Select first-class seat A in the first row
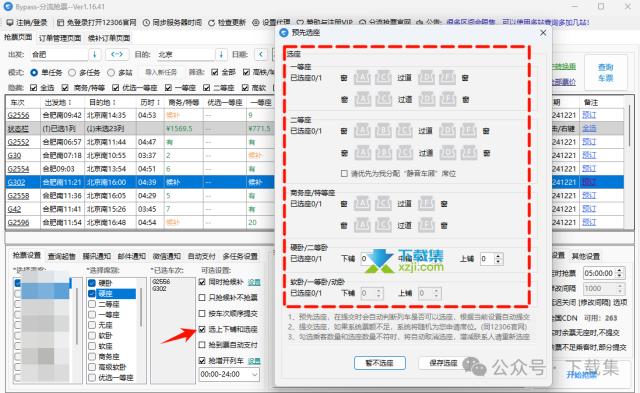The height and width of the screenshot is (393, 640). click(x=362, y=78)
